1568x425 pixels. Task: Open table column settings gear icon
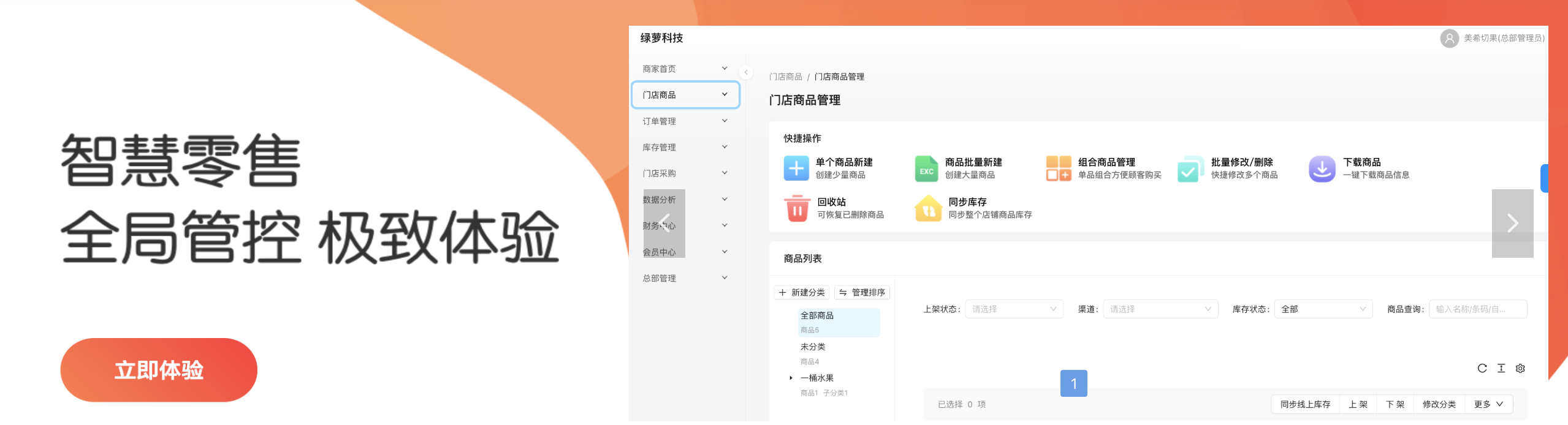point(1520,368)
